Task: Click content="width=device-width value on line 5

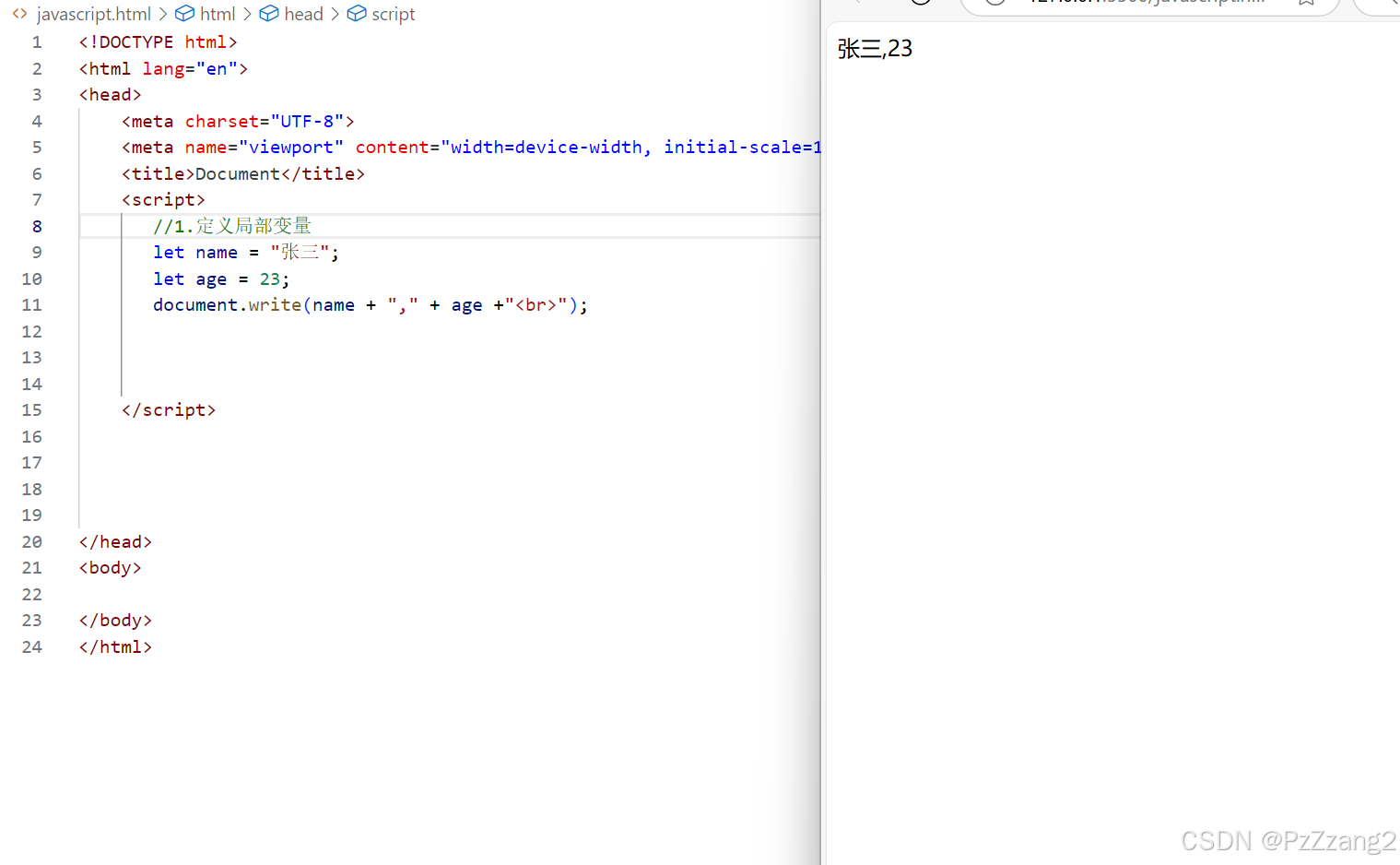Action: [x=503, y=148]
